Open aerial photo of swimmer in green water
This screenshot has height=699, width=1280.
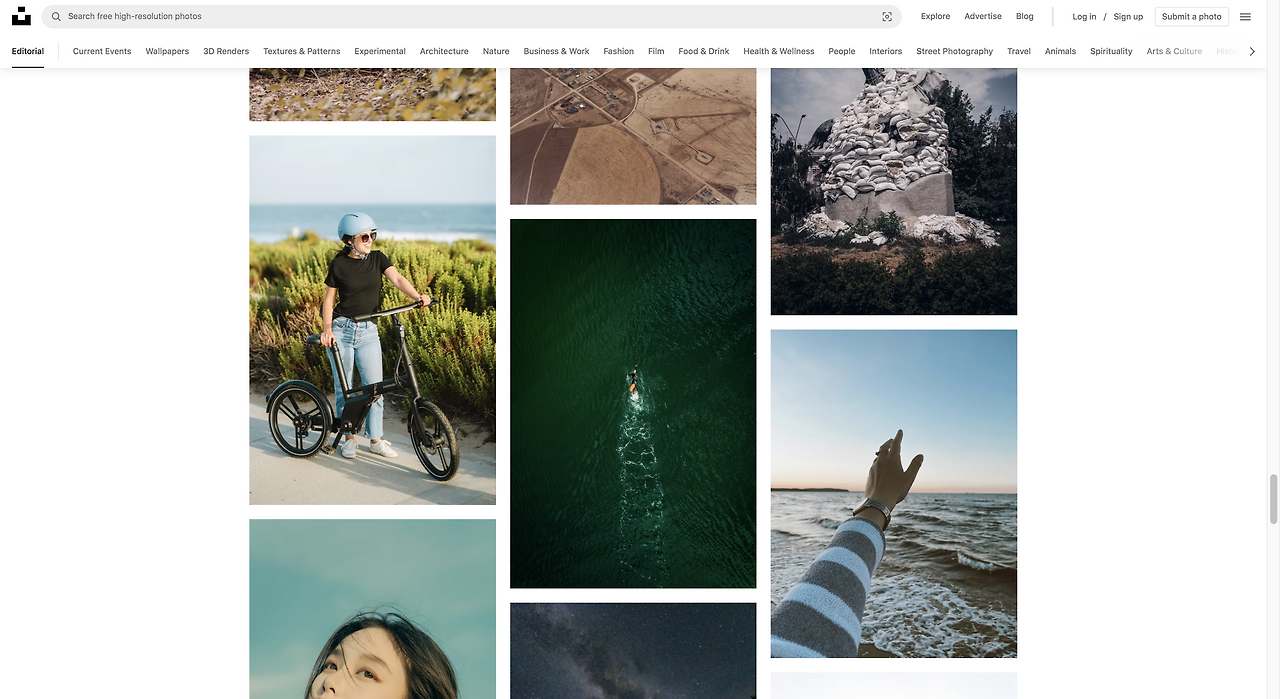(633, 403)
